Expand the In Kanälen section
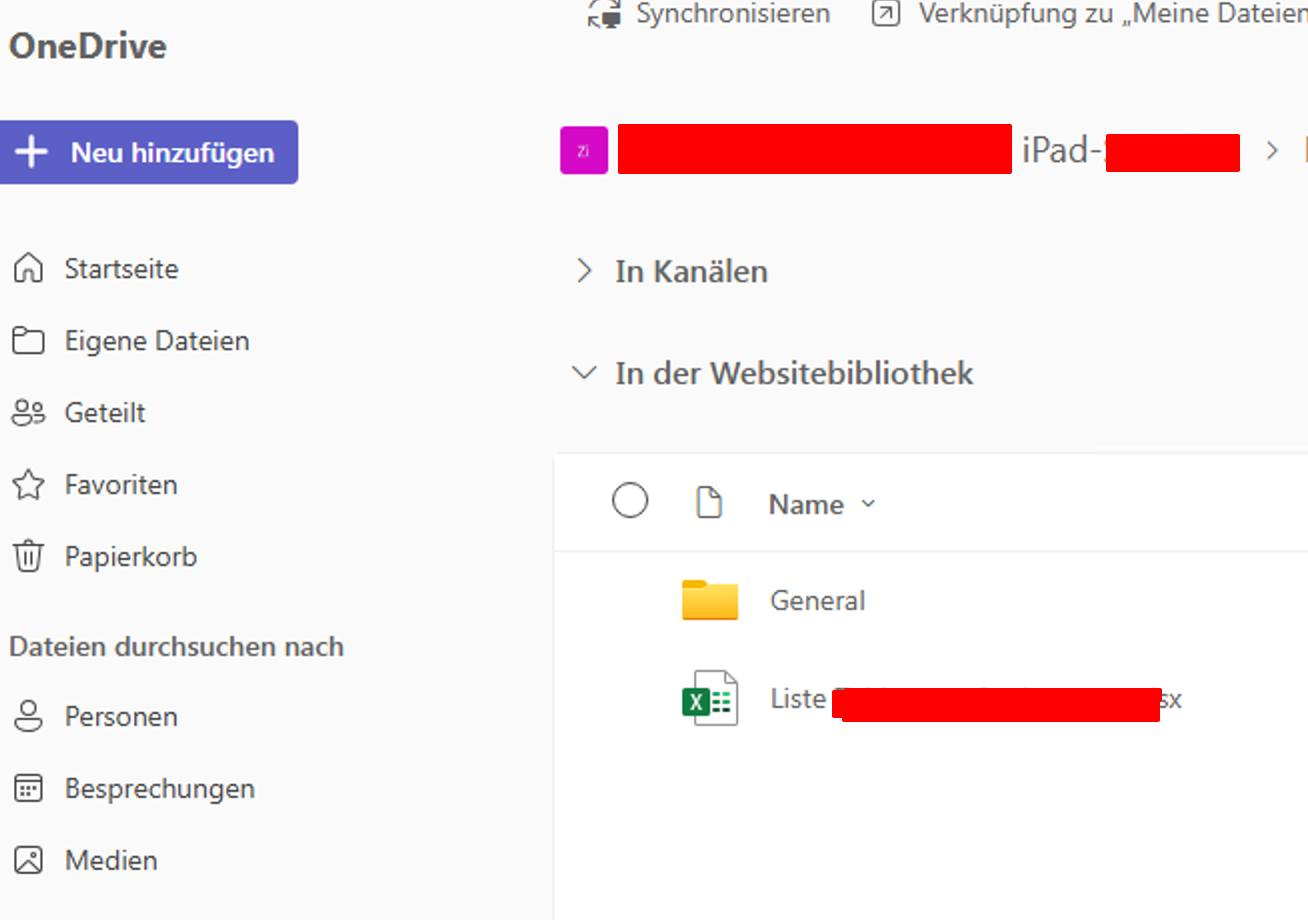Image resolution: width=1308 pixels, height=920 pixels. tap(584, 271)
